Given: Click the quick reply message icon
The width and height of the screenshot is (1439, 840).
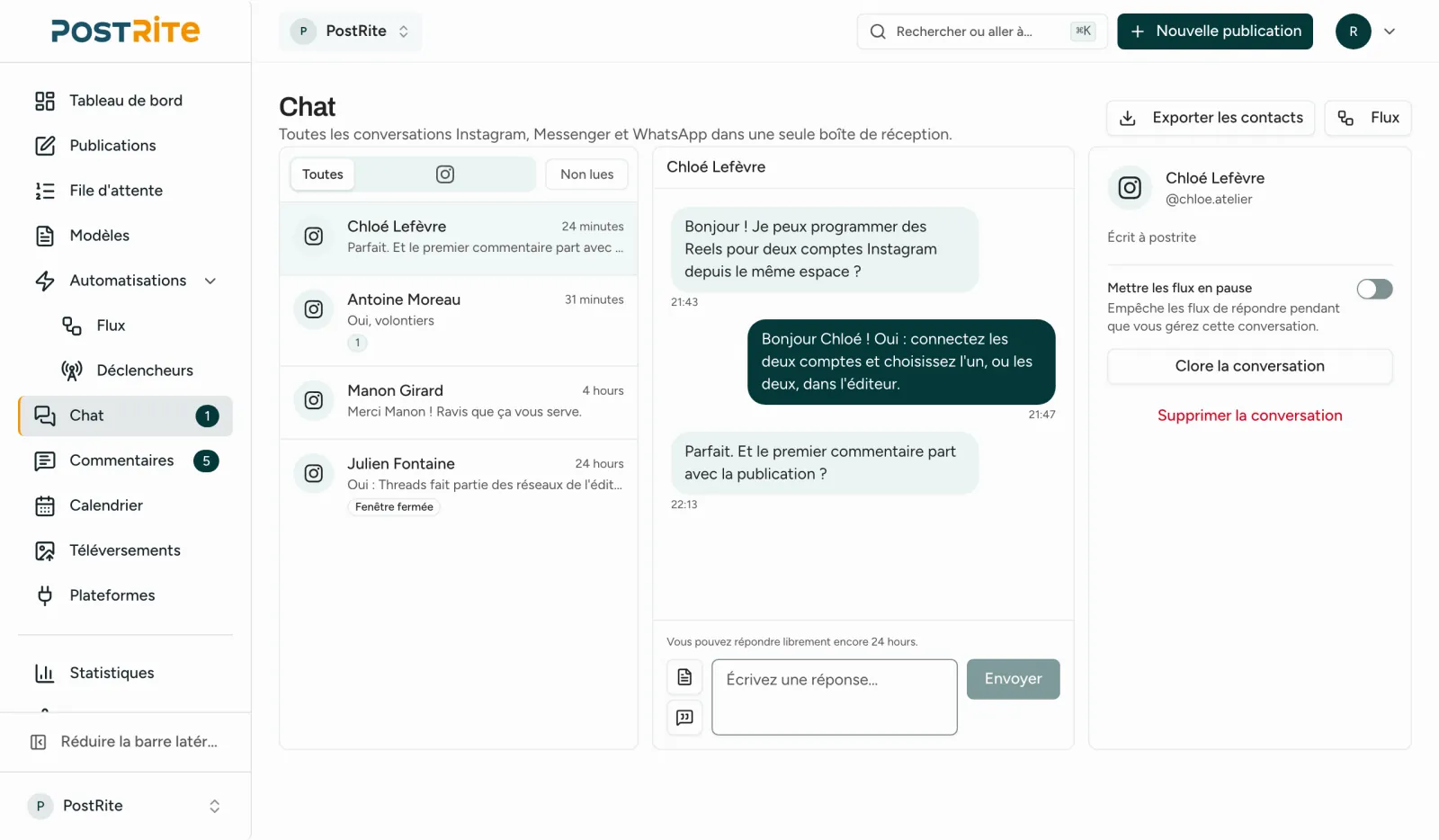Looking at the screenshot, I should (684, 718).
